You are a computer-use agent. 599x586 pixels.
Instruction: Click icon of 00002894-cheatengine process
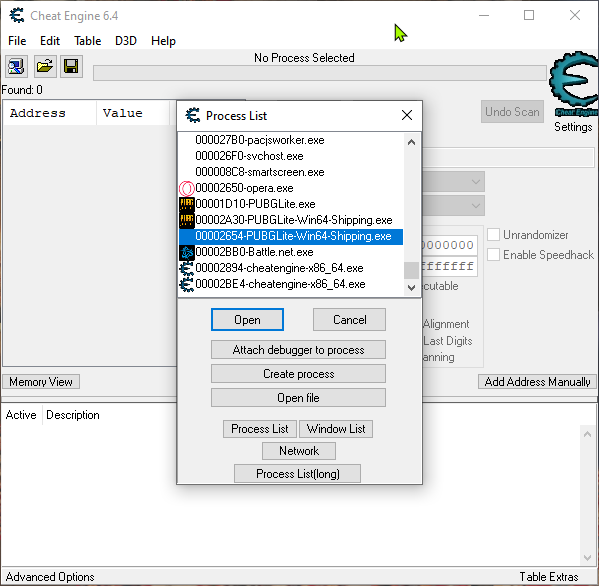click(x=186, y=268)
